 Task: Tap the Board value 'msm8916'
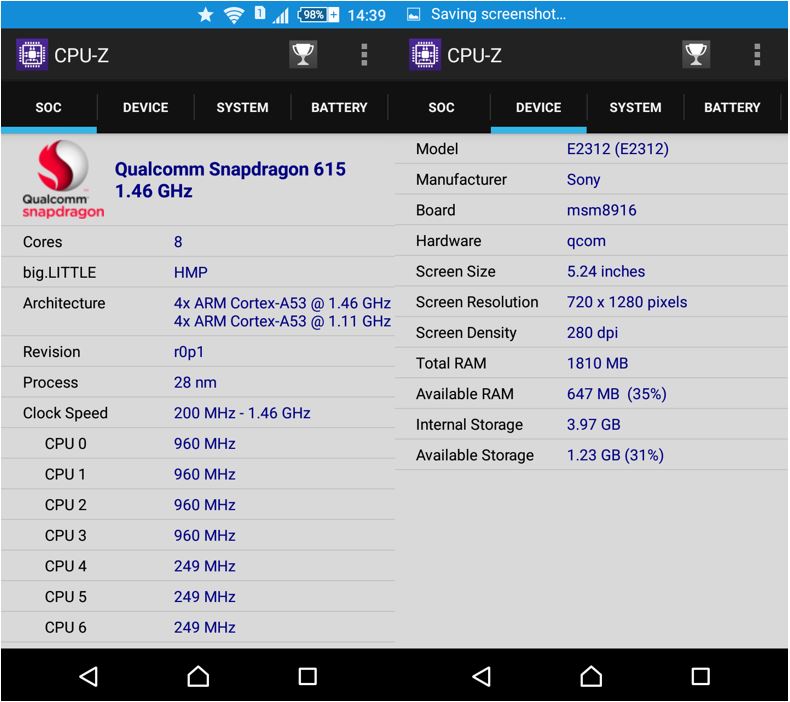tap(602, 210)
